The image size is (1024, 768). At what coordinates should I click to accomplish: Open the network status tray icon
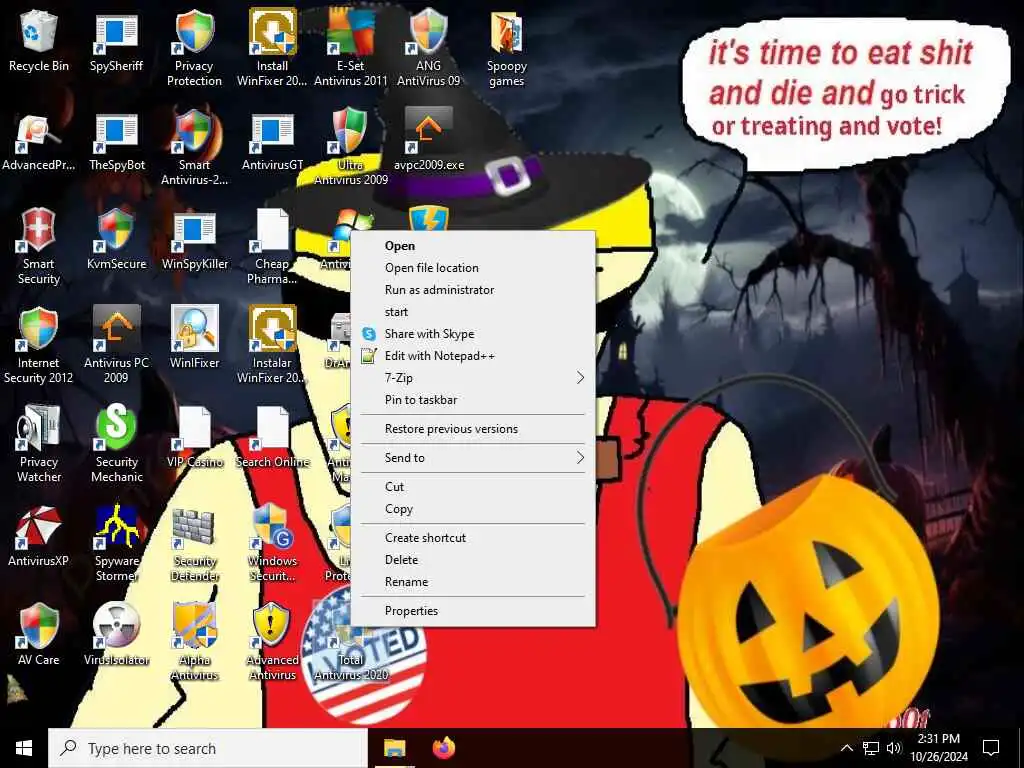coord(871,748)
